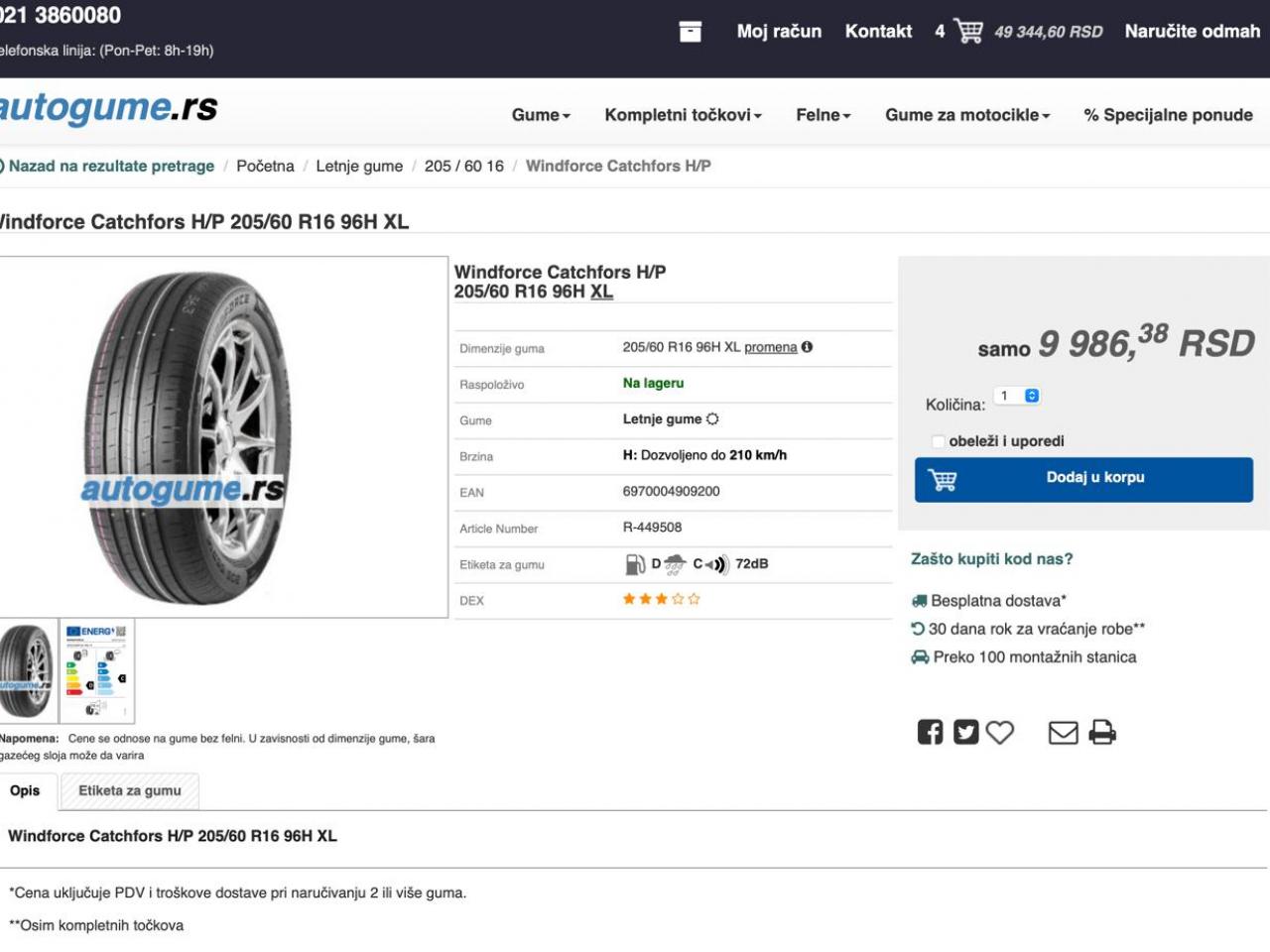Open Početna breadcrumb

[x=265, y=166]
